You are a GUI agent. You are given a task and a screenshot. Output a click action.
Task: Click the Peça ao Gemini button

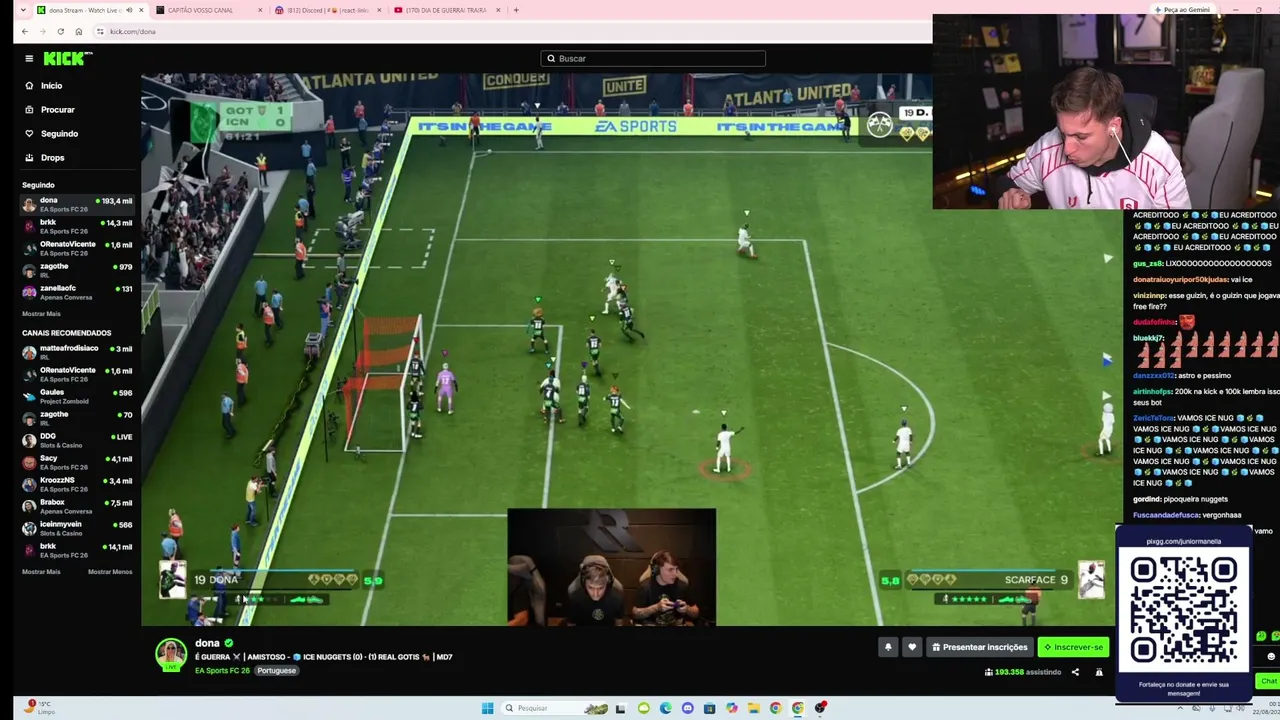click(1183, 9)
